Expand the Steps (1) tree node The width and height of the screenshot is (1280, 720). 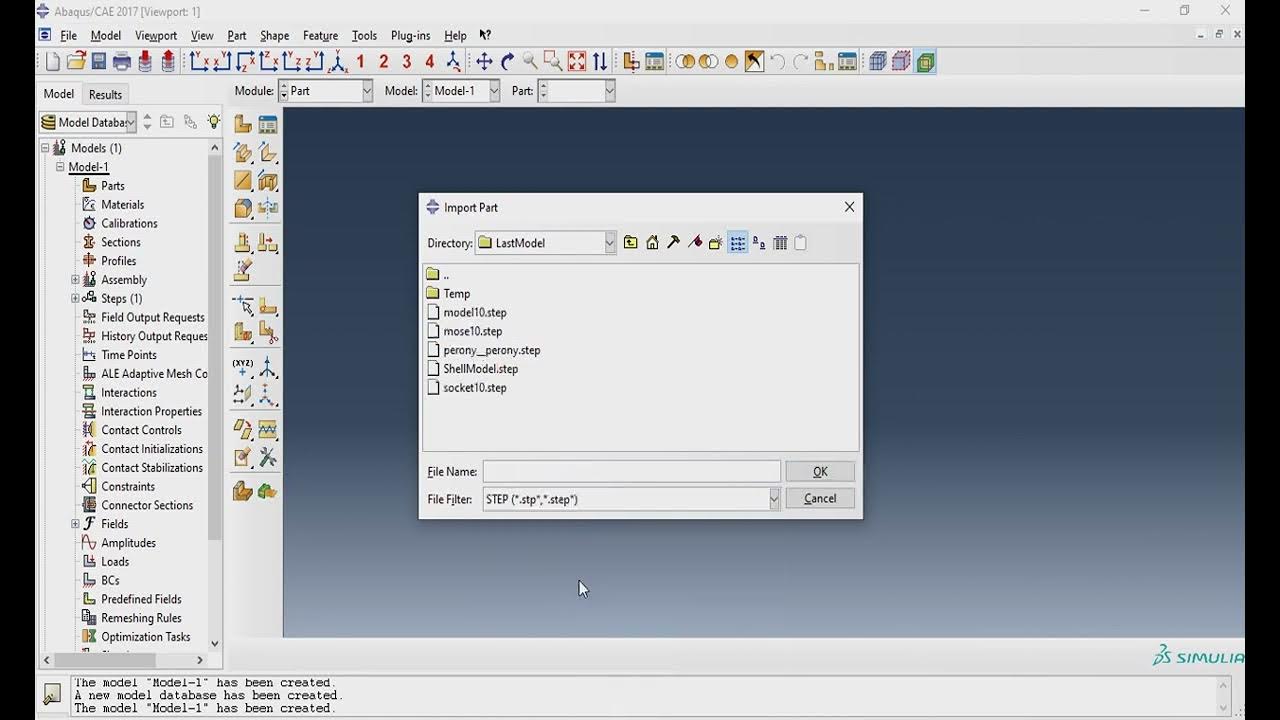click(x=75, y=299)
